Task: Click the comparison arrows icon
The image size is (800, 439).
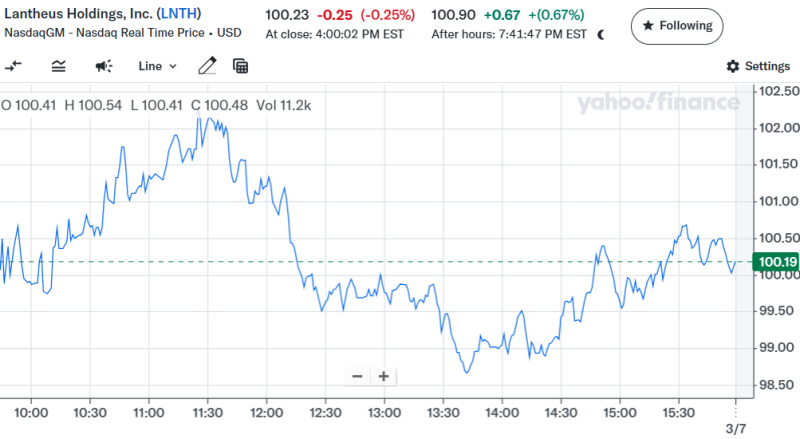Action: [x=13, y=66]
